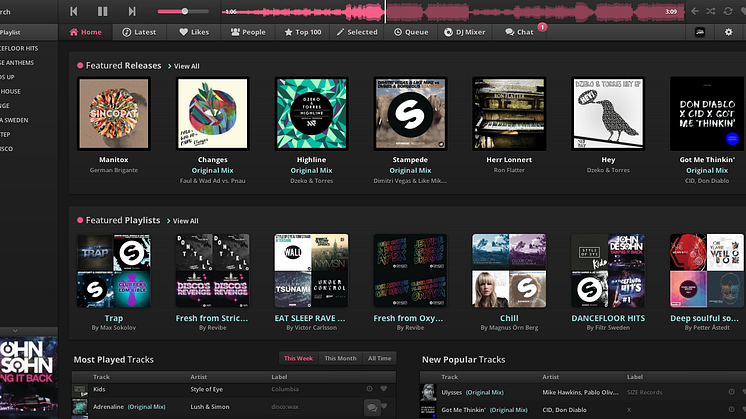The width and height of the screenshot is (746, 419).
Task: View all Featured Releases
Action: pyautogui.click(x=184, y=66)
